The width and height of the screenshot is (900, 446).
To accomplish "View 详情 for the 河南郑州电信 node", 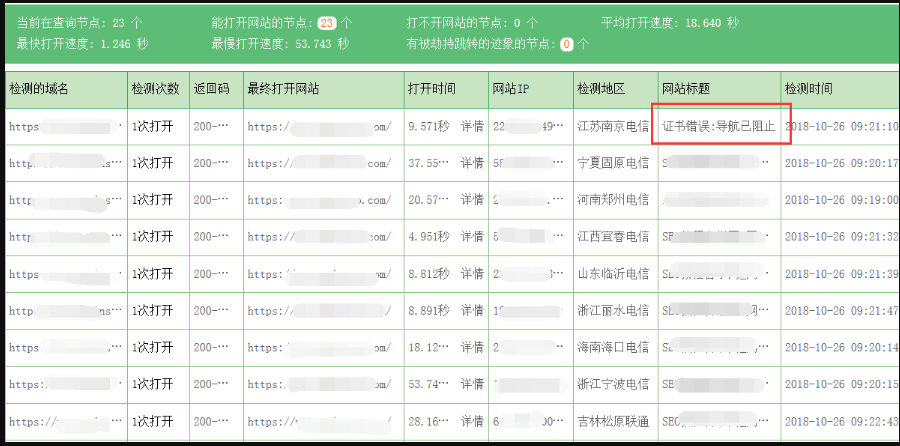I will (471, 201).
